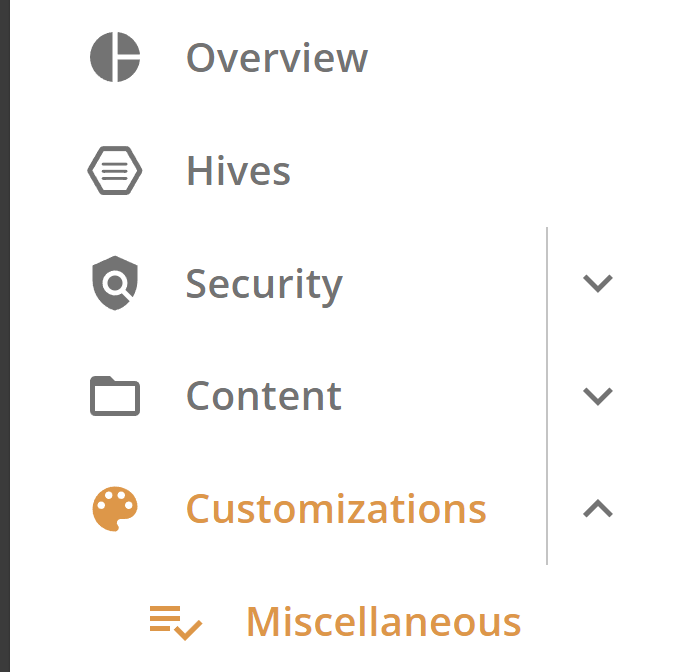
Task: Click the Security shield icon
Action: pyautogui.click(x=115, y=283)
